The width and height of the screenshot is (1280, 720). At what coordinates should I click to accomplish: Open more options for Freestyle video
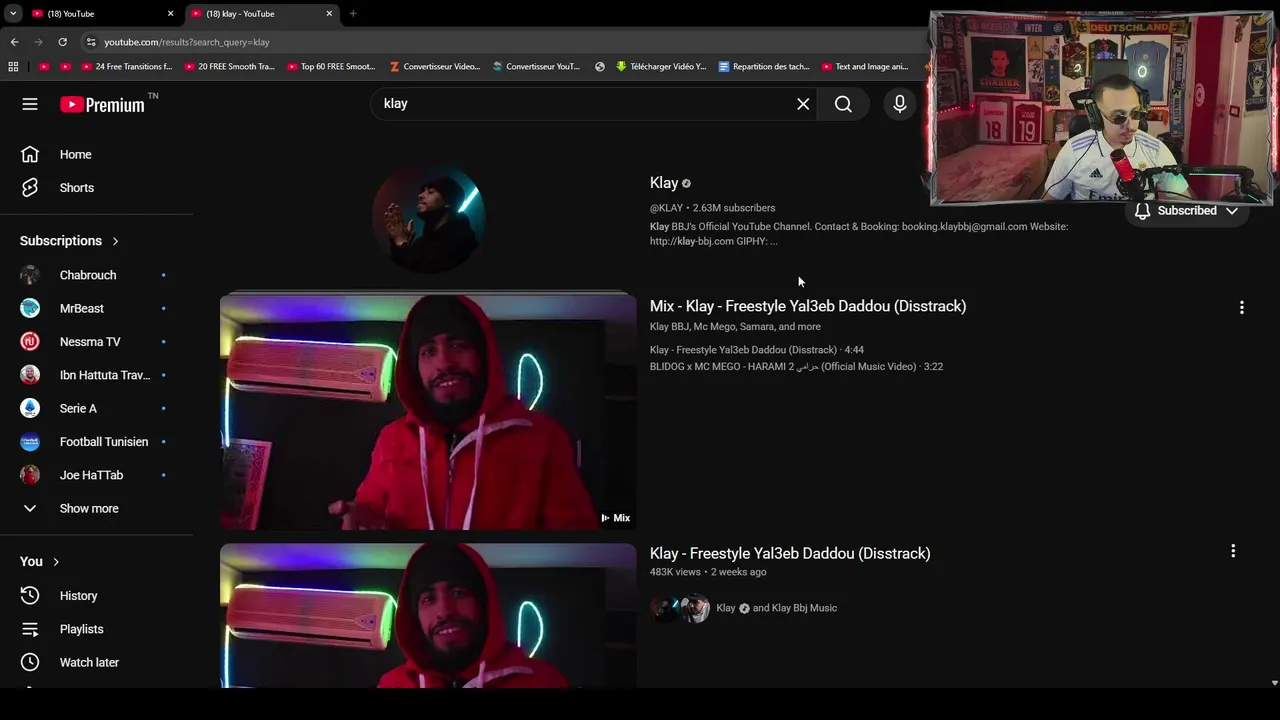click(x=1233, y=551)
